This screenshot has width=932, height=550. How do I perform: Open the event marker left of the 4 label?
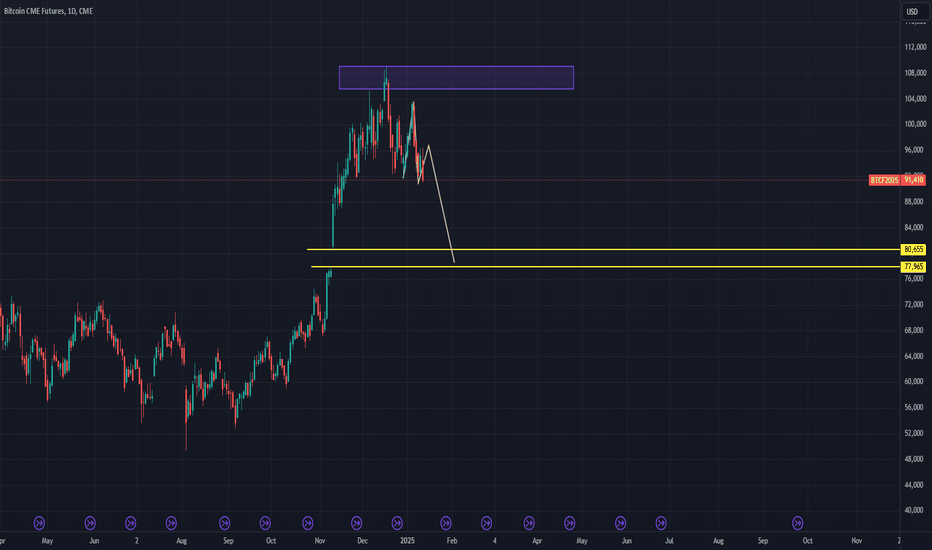tap(486, 523)
